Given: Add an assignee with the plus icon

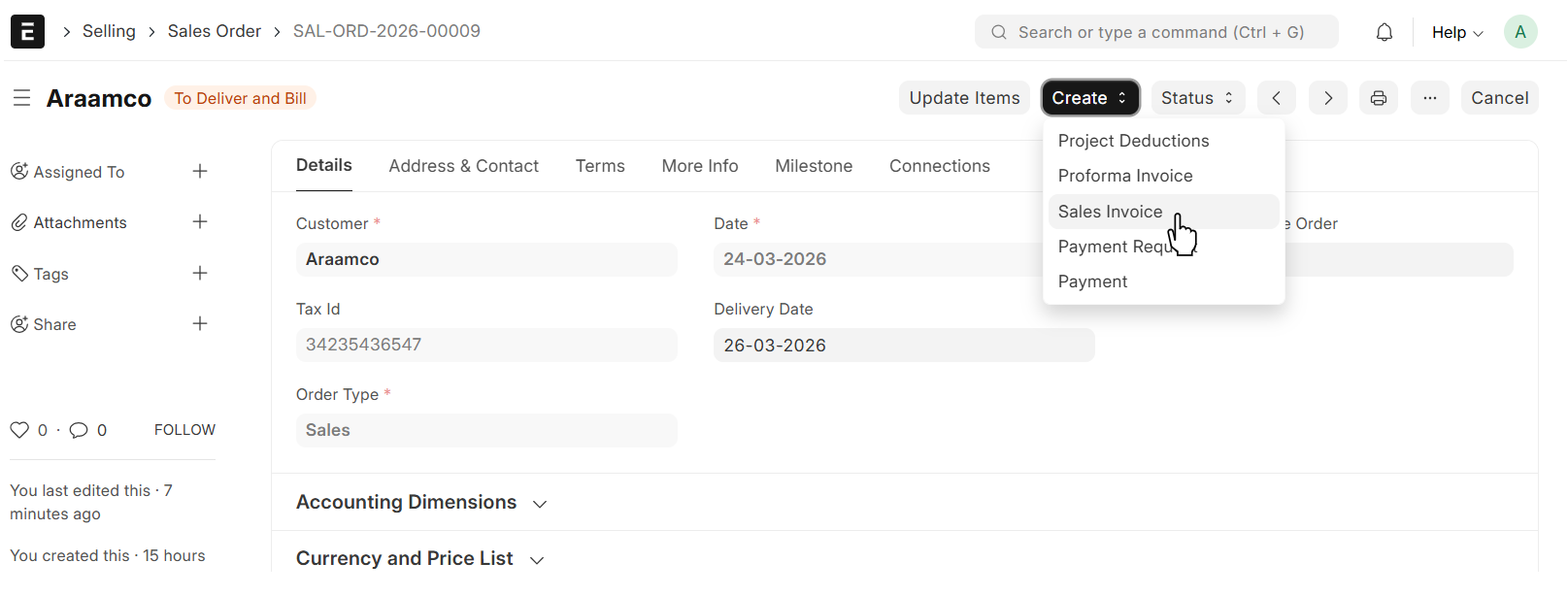Looking at the screenshot, I should 200,172.
